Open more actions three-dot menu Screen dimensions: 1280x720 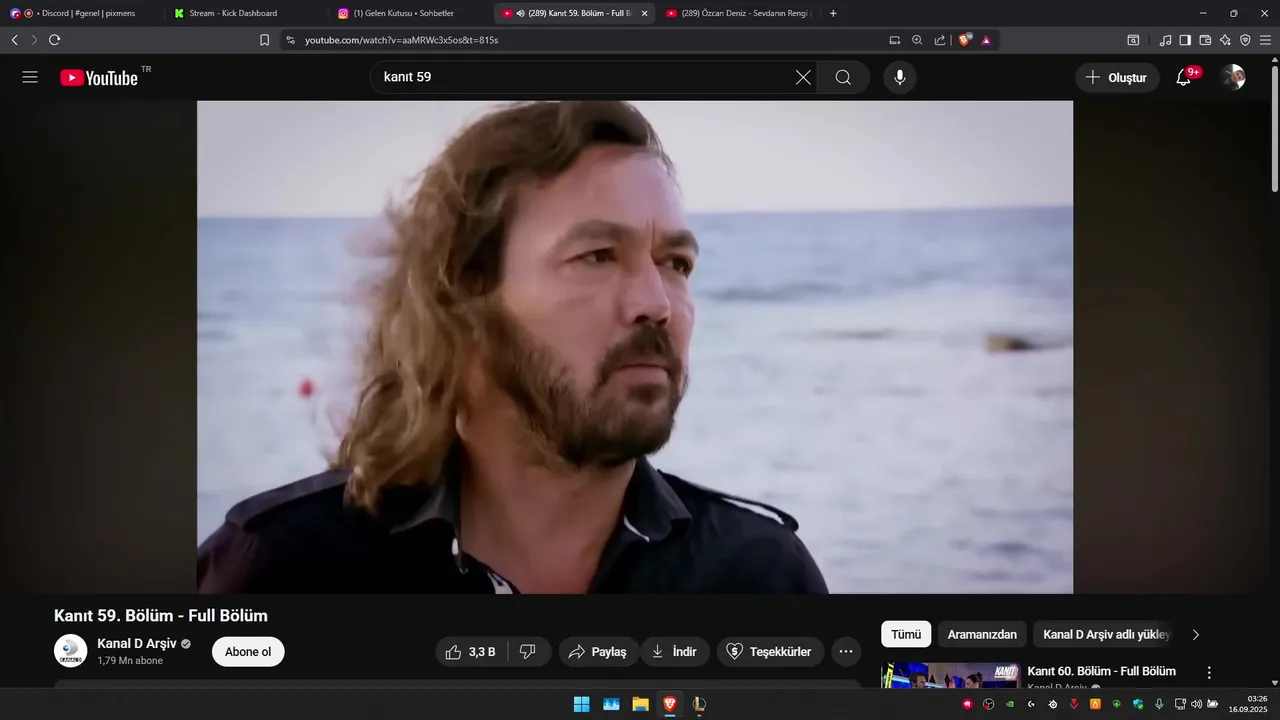[x=845, y=652]
